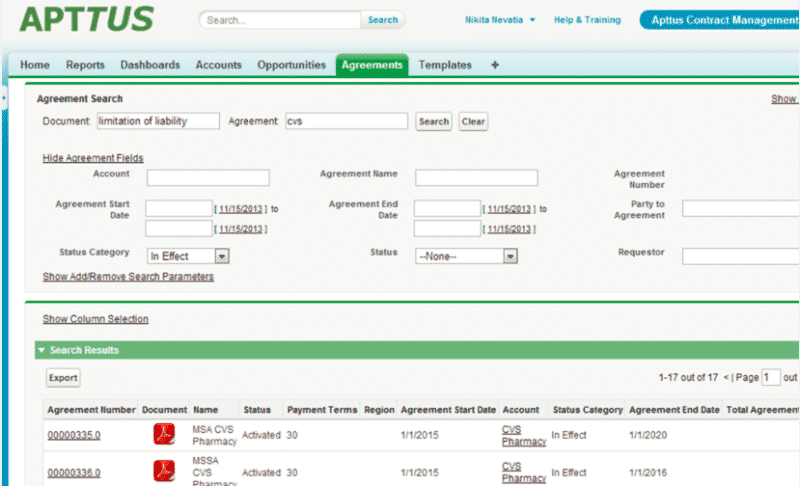Open PDF icon for MSA CVS Pharmacy
This screenshot has width=800, height=486.
tap(162, 435)
